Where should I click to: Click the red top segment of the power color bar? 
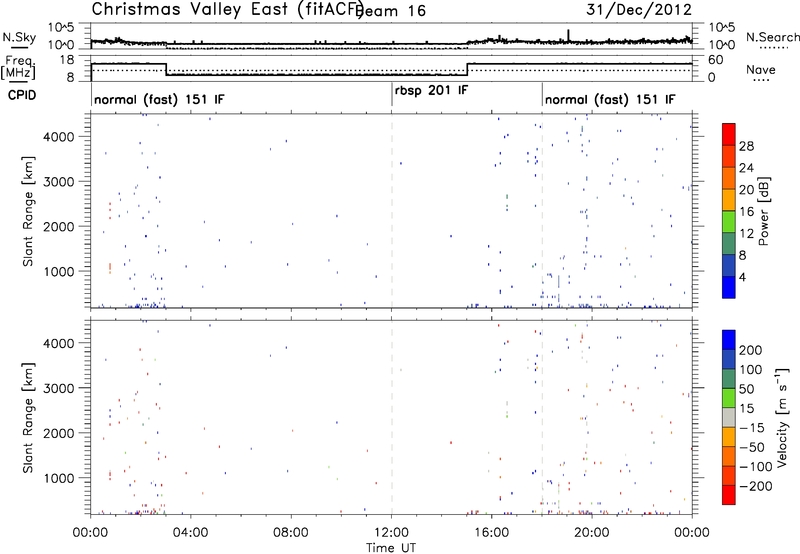[x=729, y=135]
